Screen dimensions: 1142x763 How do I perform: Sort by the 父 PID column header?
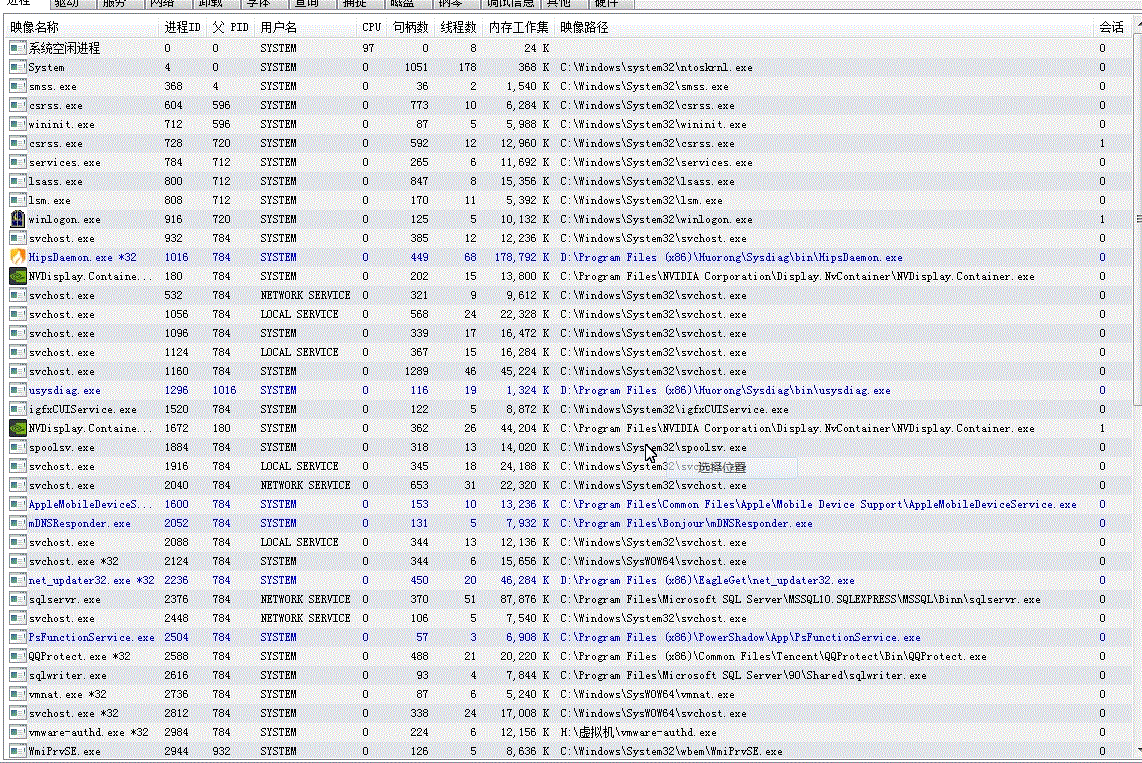pos(230,27)
